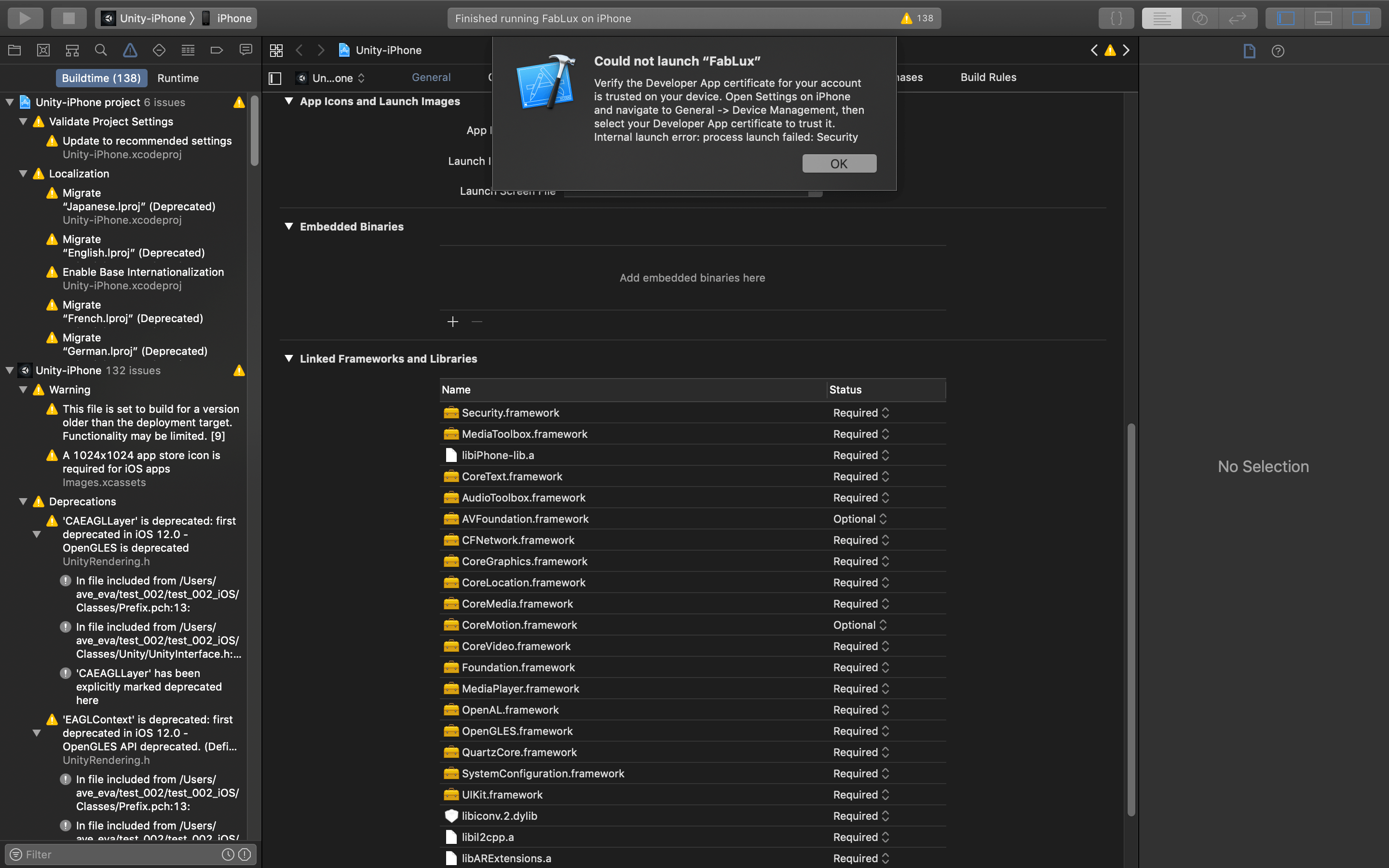Click the Run play button

coord(25,18)
